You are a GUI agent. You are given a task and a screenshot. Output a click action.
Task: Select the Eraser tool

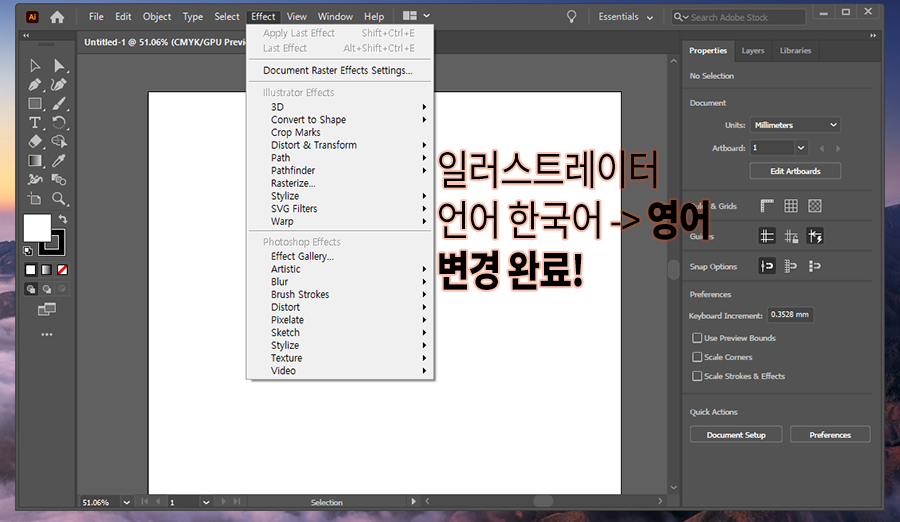34,141
